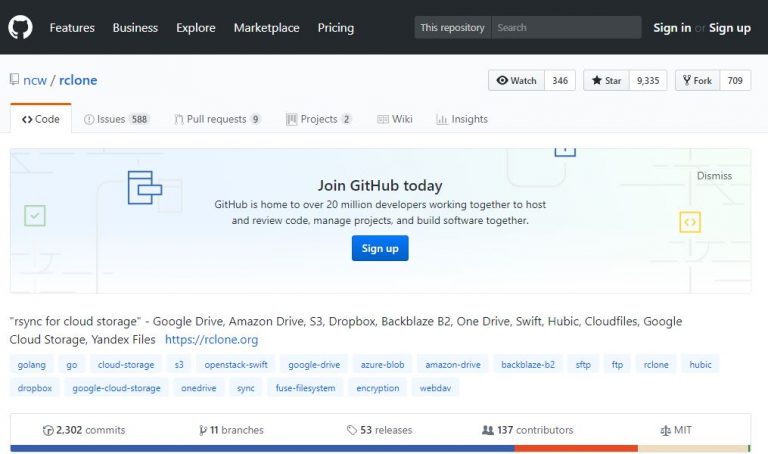Image resolution: width=768 pixels, height=454 pixels.
Task: Click the star icon on Star button
Action: 597,80
